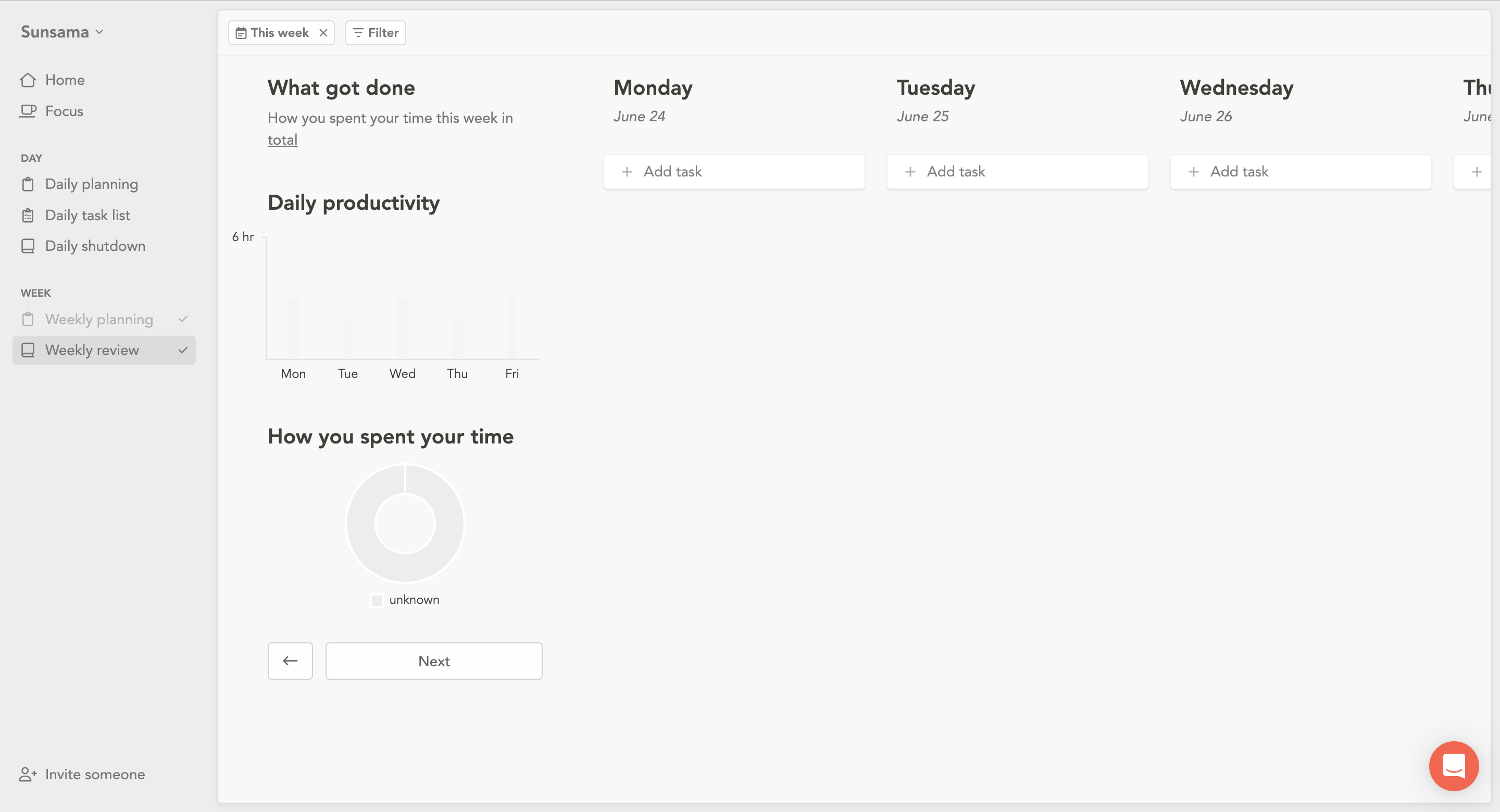
Task: Click the Daily productivity heading
Action: [354, 203]
